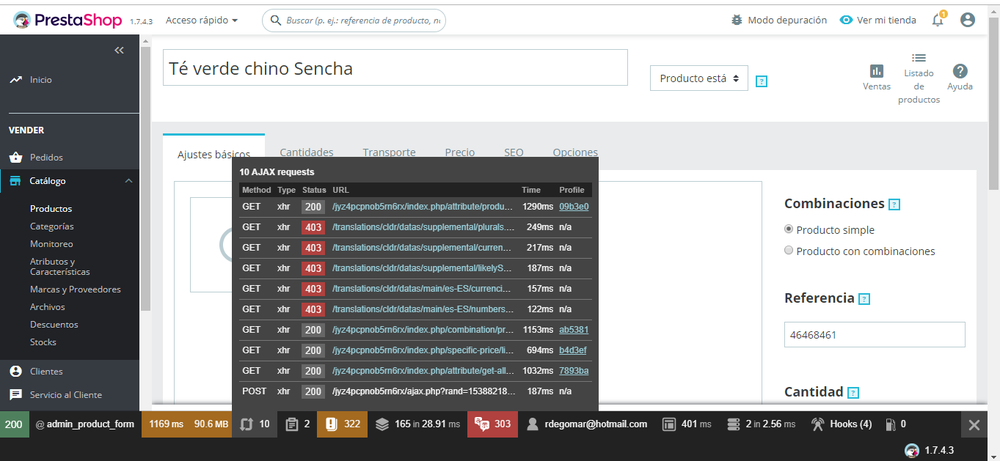The width and height of the screenshot is (1000, 461).
Task: Open the database queries icon showing 2 in 2.56 ms
Action: pos(761,424)
